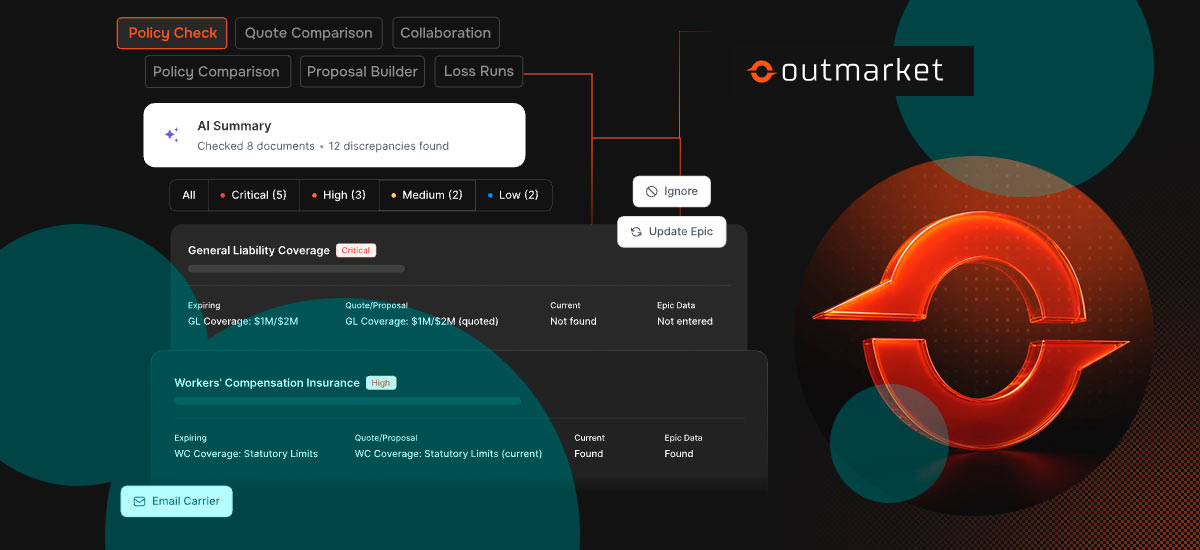The width and height of the screenshot is (1200, 550).
Task: Open the Policy Comparison tab
Action: click(x=216, y=72)
